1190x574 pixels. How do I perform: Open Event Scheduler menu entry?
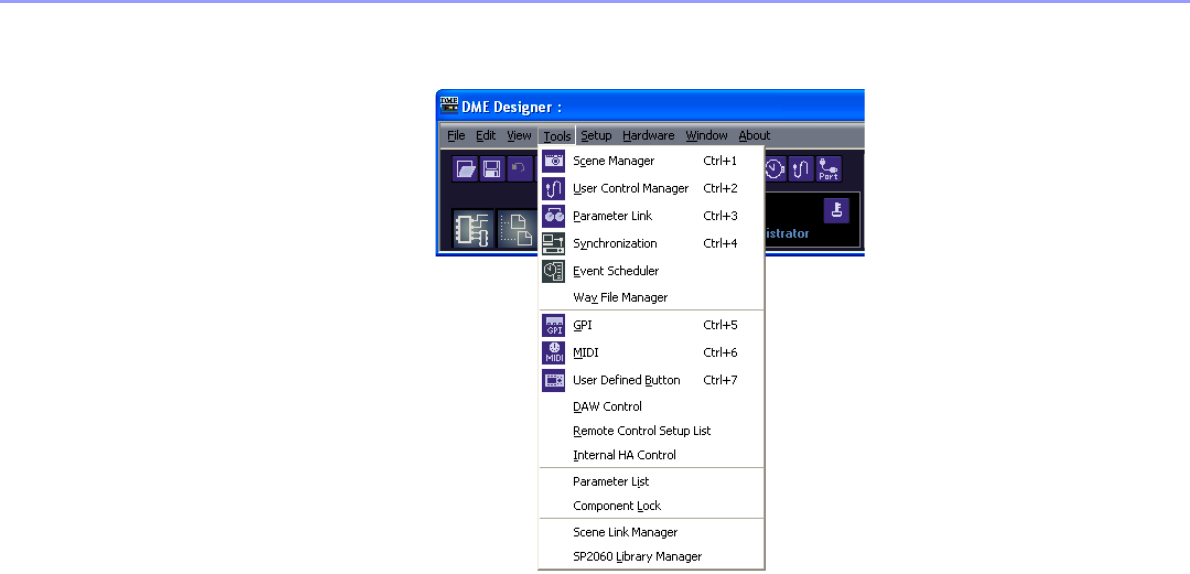coord(651,270)
